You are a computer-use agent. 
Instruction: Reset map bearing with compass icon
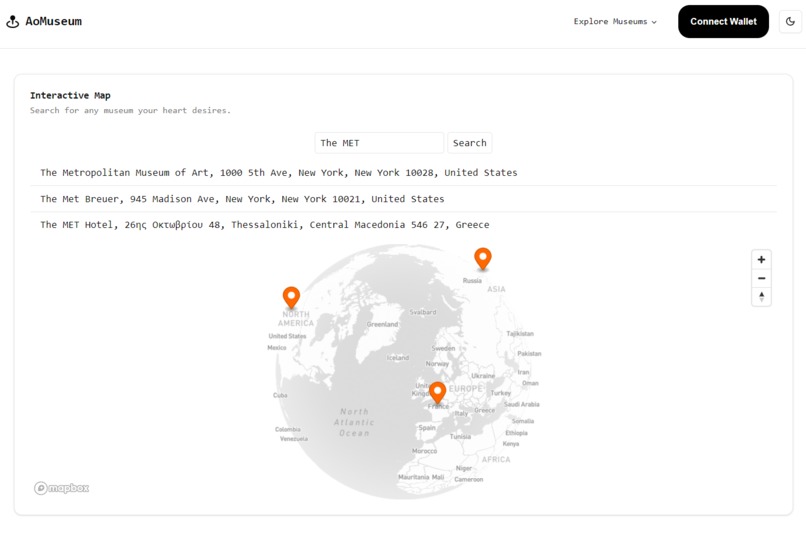point(761,297)
